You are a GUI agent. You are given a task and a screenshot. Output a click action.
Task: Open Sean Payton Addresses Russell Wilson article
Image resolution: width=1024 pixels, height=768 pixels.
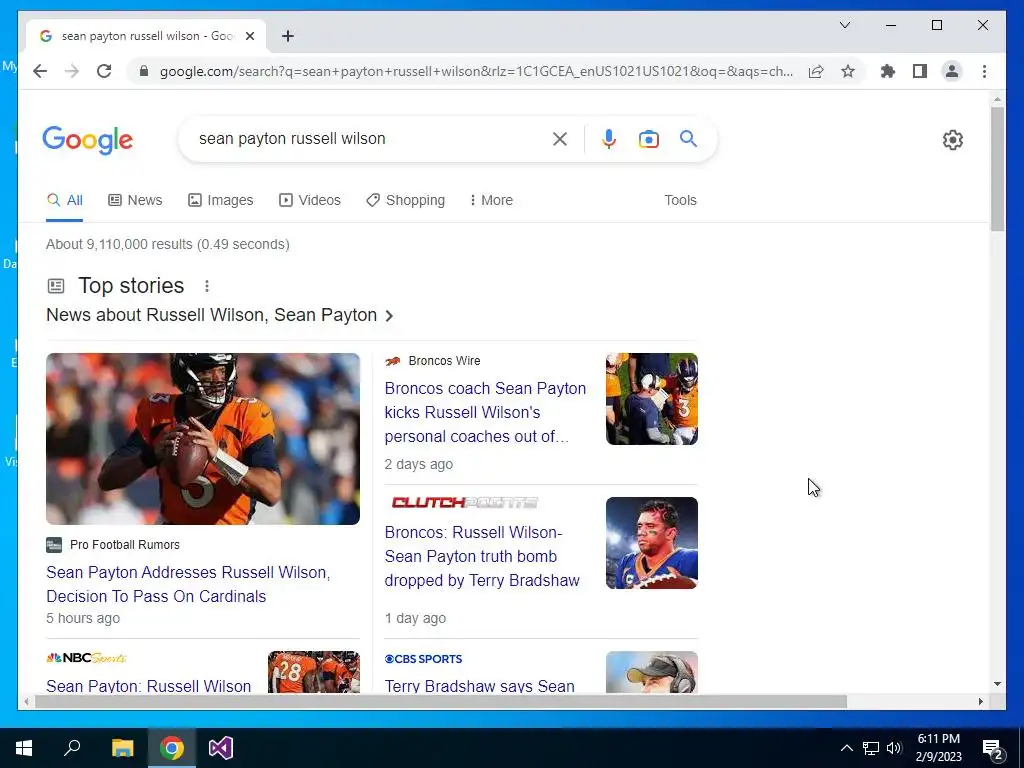click(188, 584)
